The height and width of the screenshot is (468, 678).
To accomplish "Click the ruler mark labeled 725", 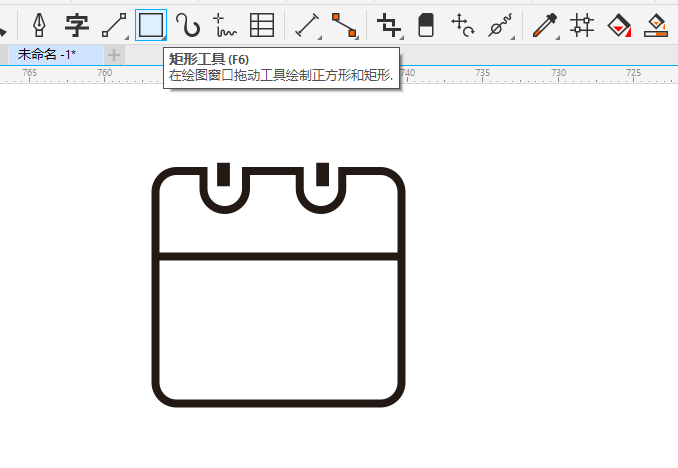I will coord(633,73).
